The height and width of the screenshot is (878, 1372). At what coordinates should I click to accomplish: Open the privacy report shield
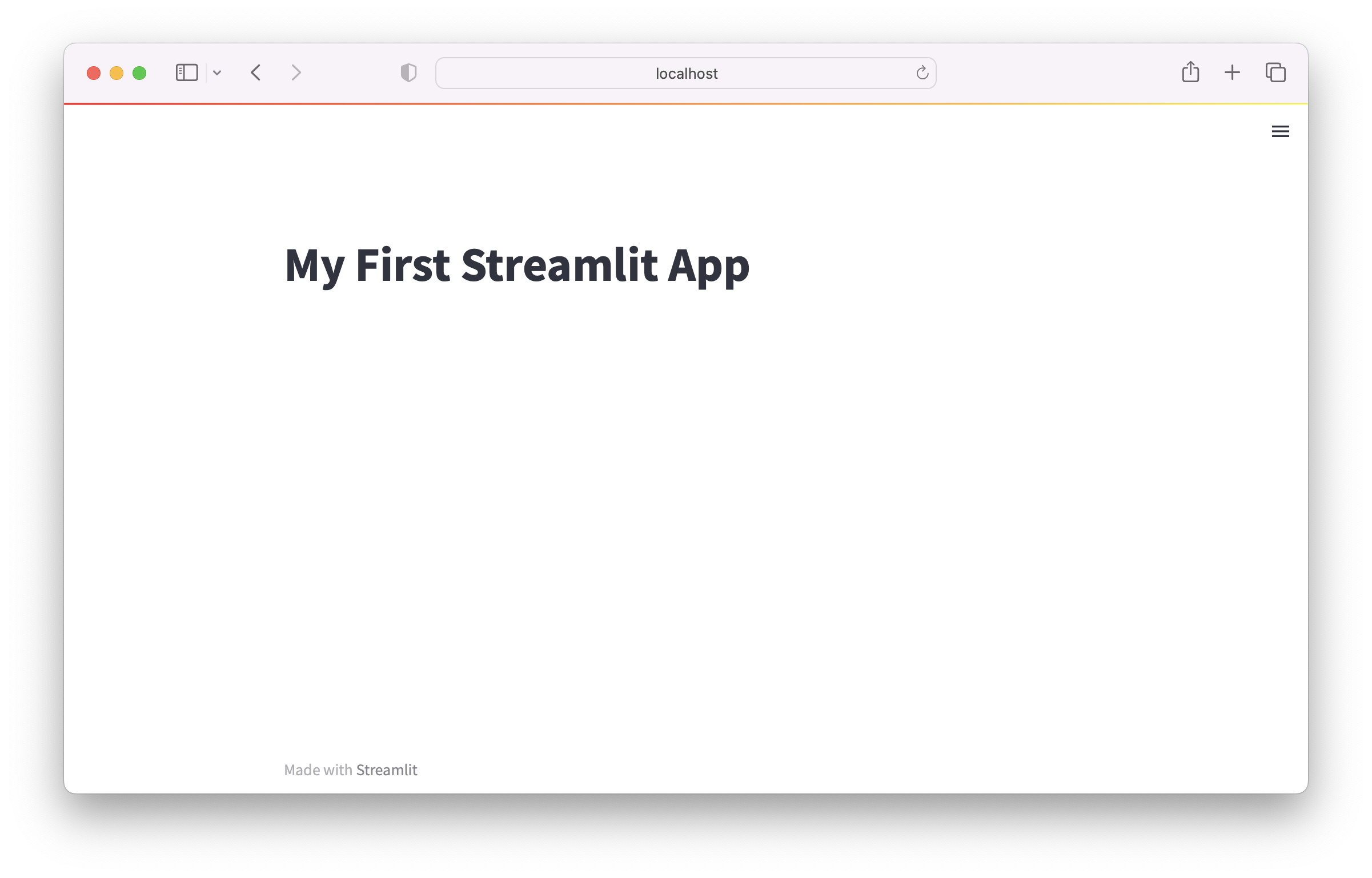[x=408, y=73]
